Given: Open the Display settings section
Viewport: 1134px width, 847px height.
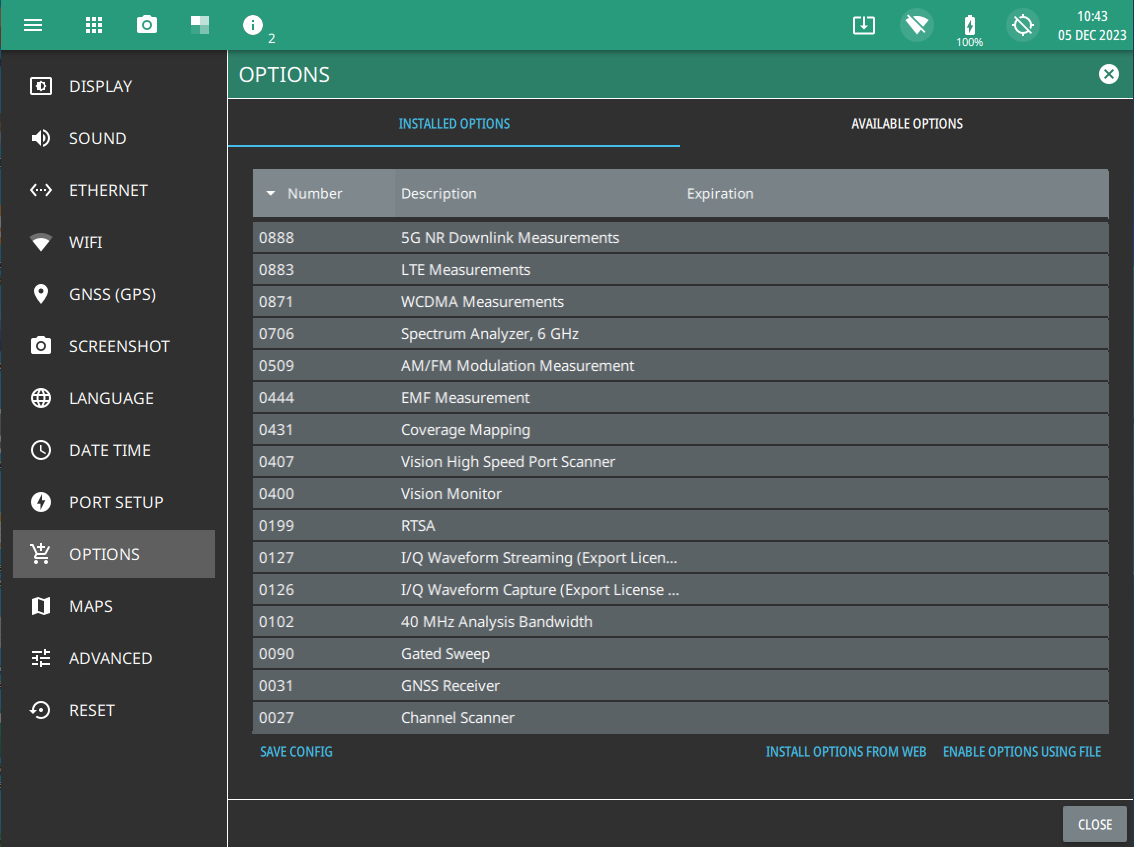Looking at the screenshot, I should tap(100, 86).
